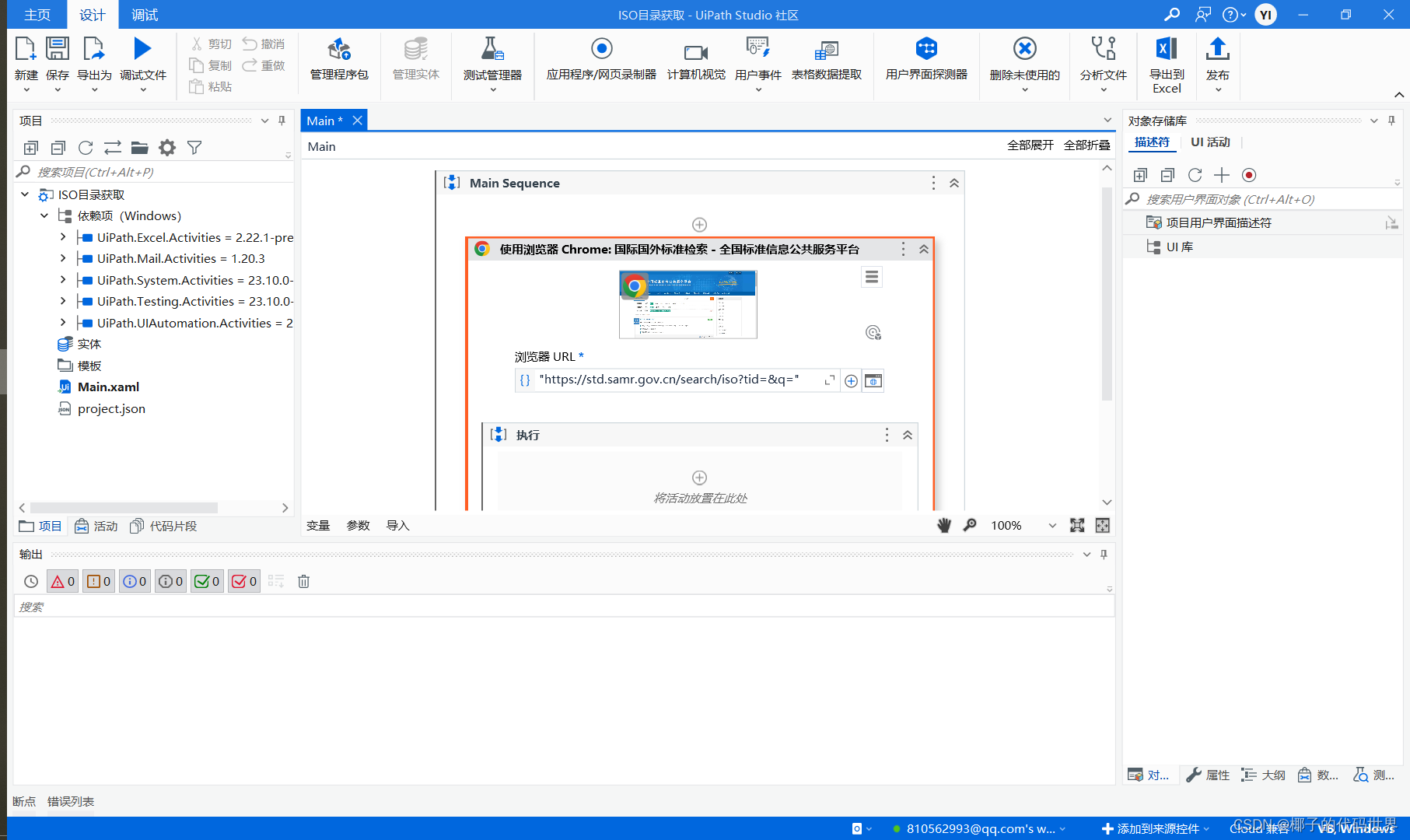This screenshot has width=1410, height=840.
Task: Switch to 主页 (Home) ribbon tab
Action: click(x=37, y=15)
